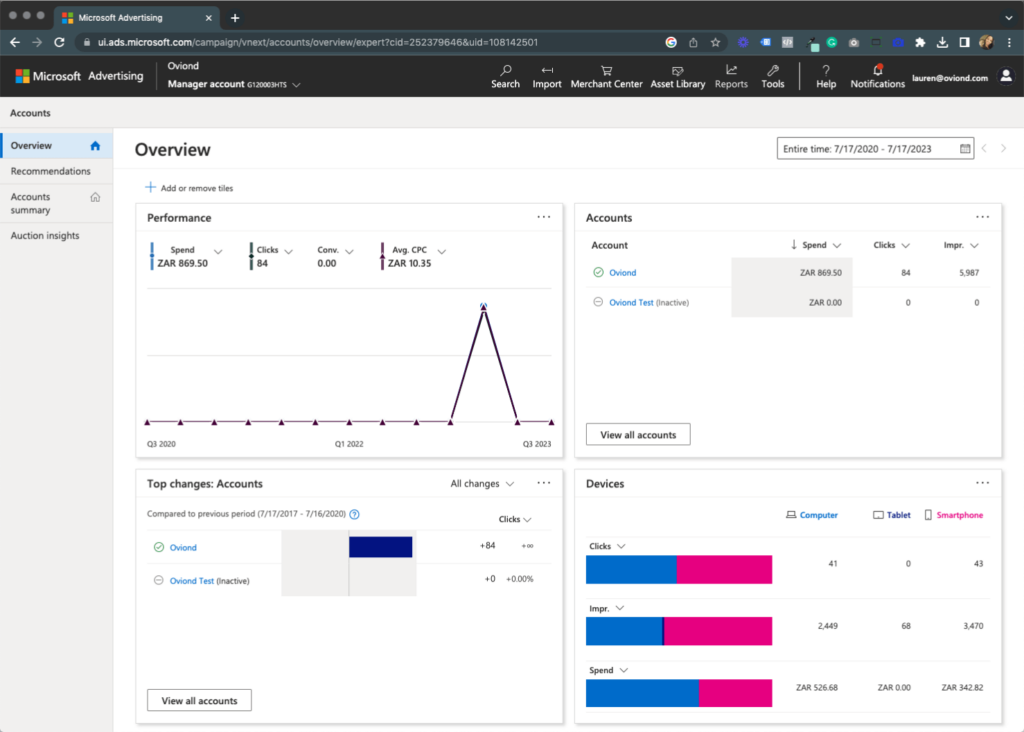1024x732 pixels.
Task: Open the All changes filter dropdown
Action: click(x=482, y=484)
